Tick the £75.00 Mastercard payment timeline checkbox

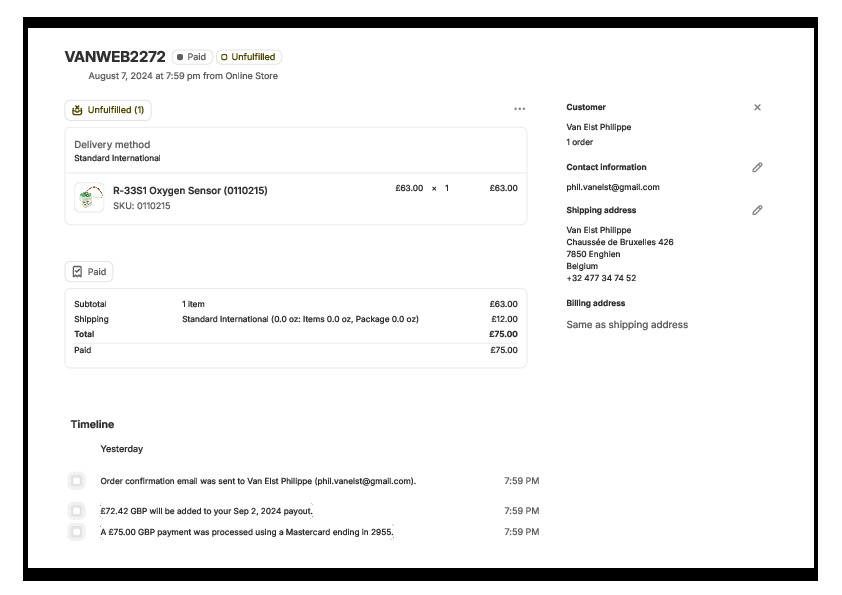[x=77, y=532]
